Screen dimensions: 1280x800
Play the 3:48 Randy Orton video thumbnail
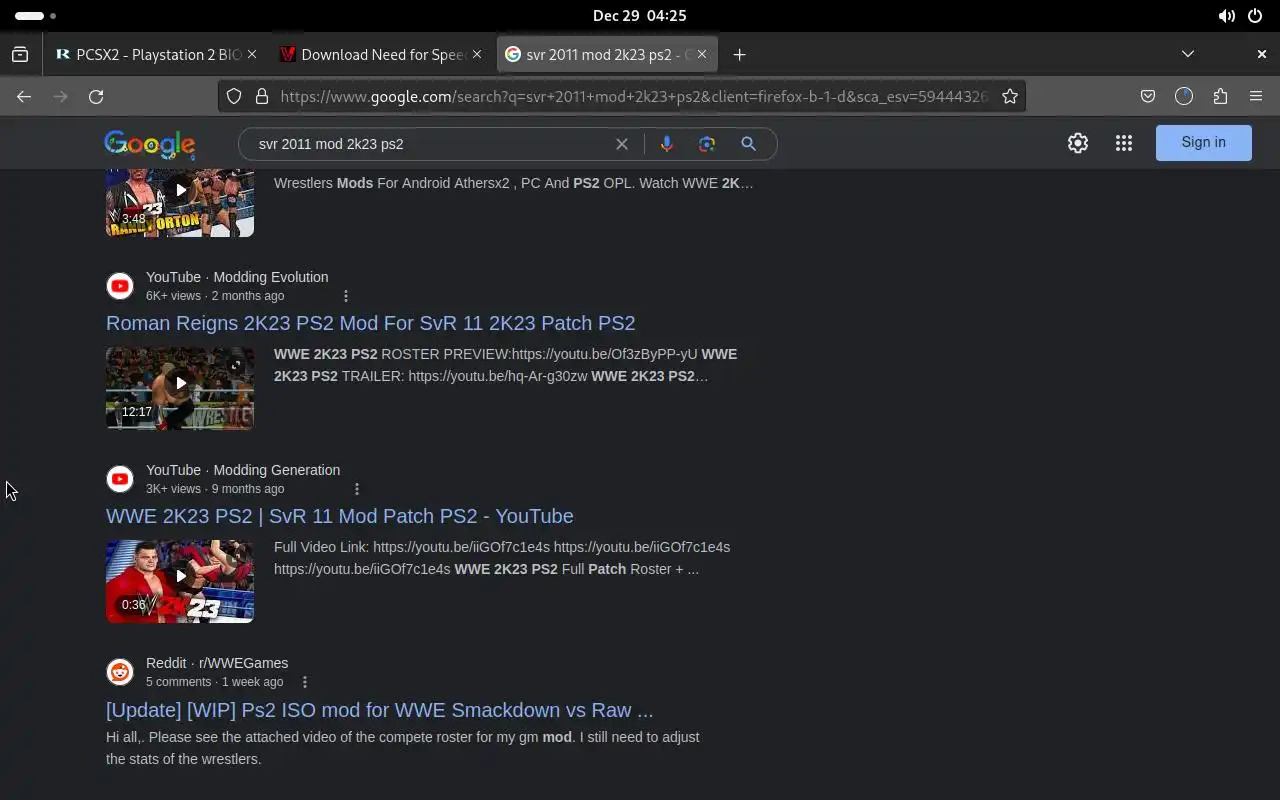[x=180, y=203]
